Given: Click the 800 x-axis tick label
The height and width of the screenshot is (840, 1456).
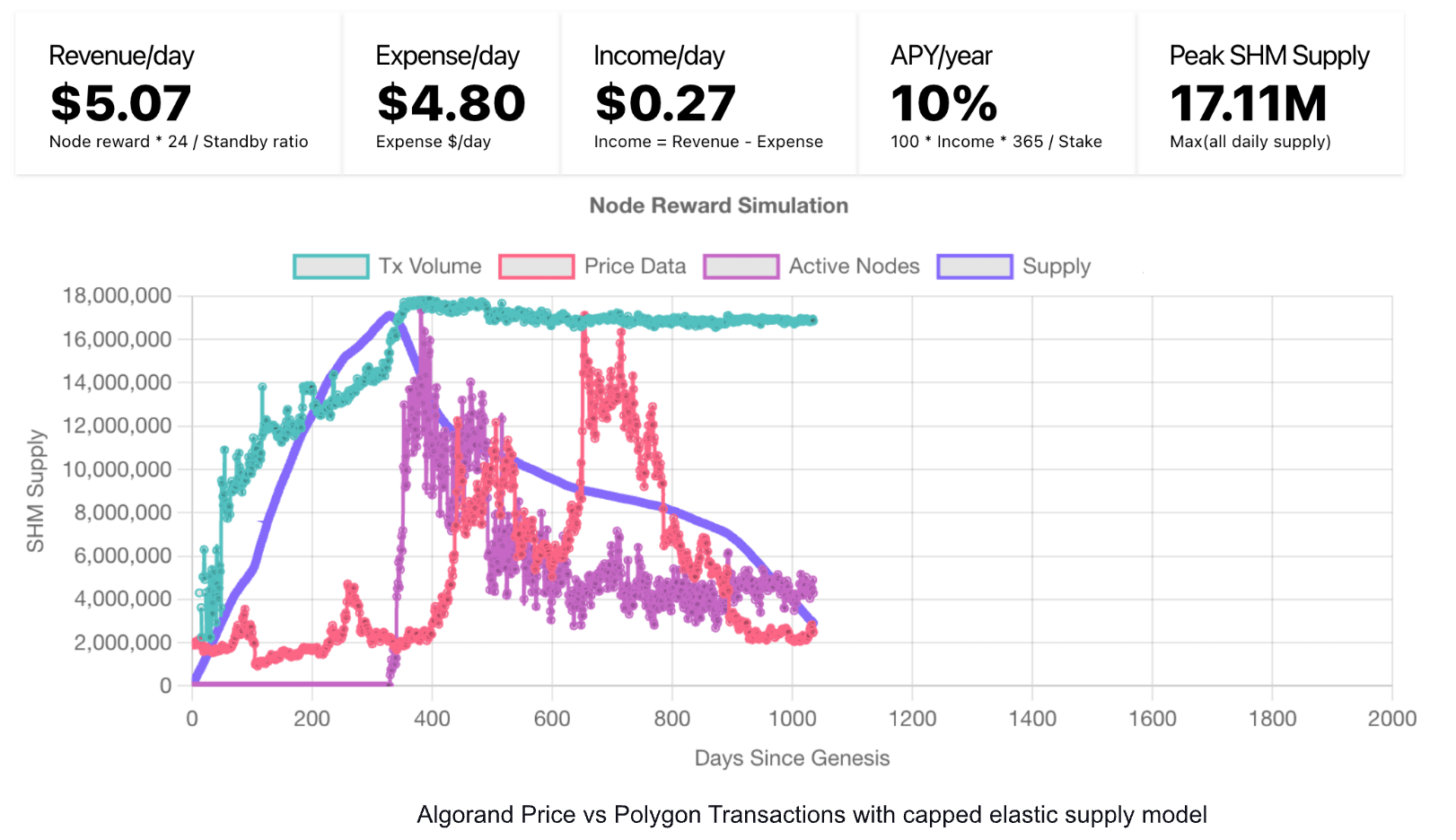Looking at the screenshot, I should (x=672, y=719).
